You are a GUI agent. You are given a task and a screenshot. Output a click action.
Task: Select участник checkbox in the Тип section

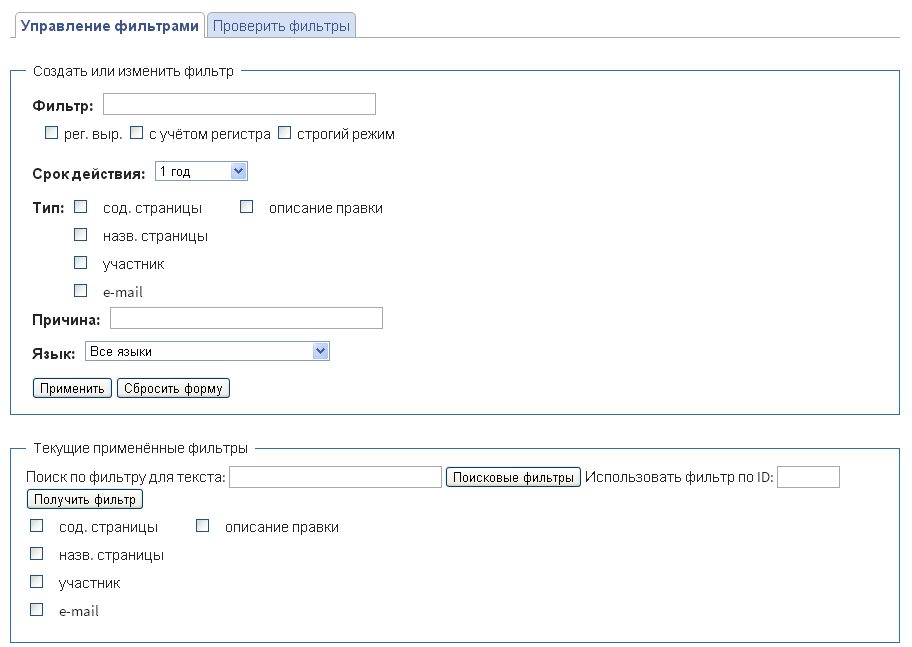click(81, 263)
